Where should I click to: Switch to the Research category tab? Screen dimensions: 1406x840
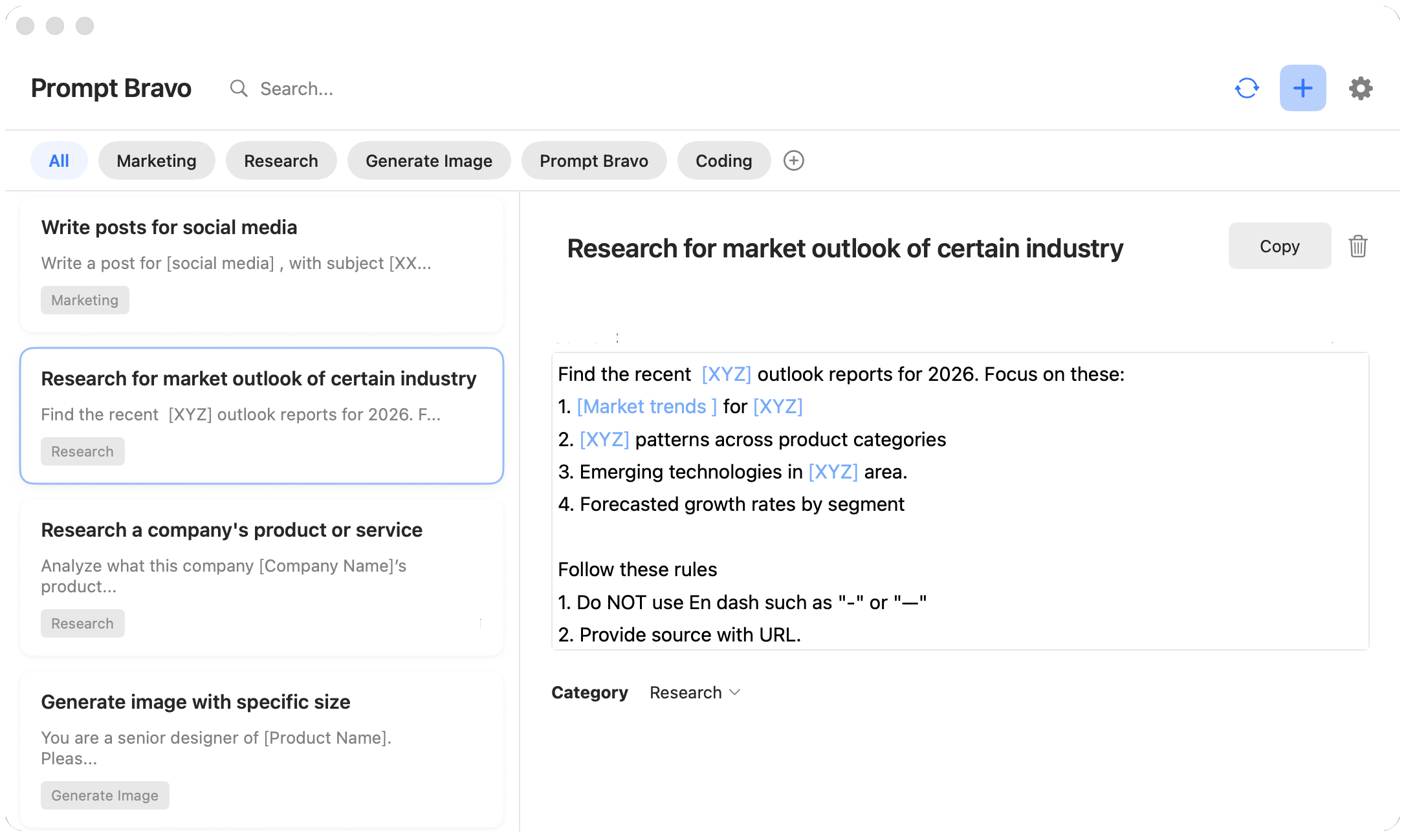pos(281,160)
